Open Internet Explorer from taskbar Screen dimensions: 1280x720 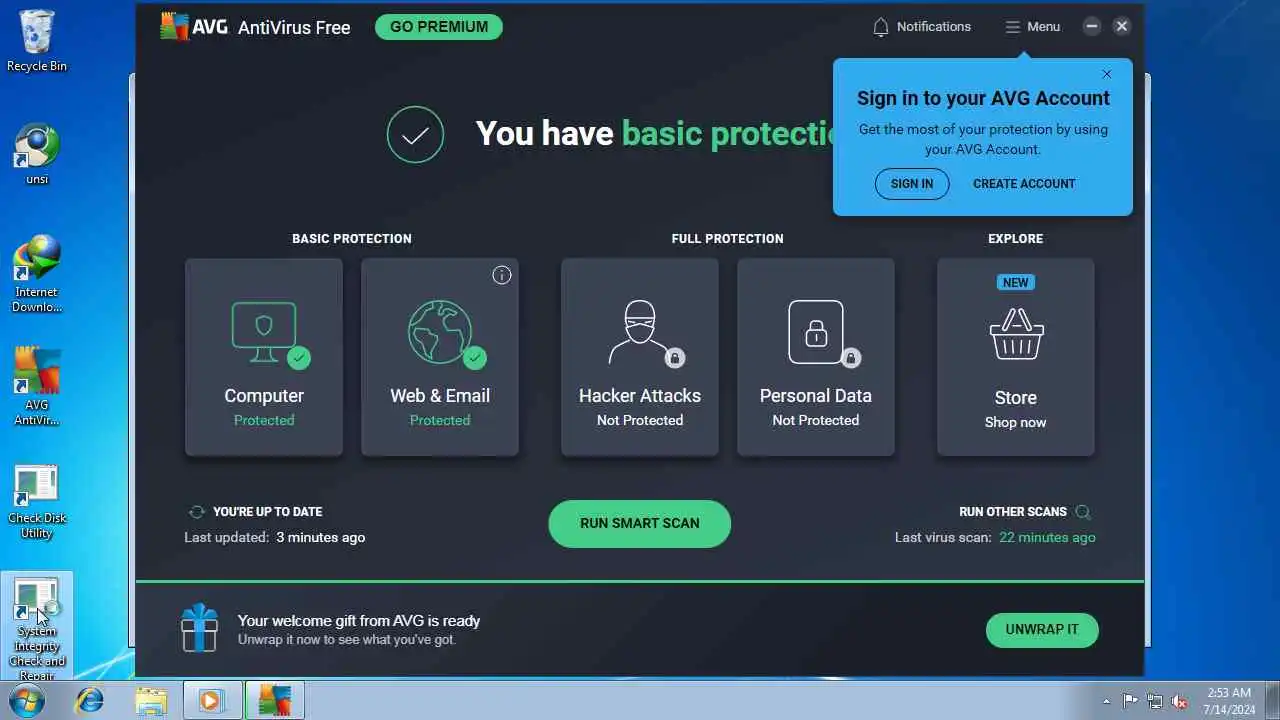click(x=90, y=700)
